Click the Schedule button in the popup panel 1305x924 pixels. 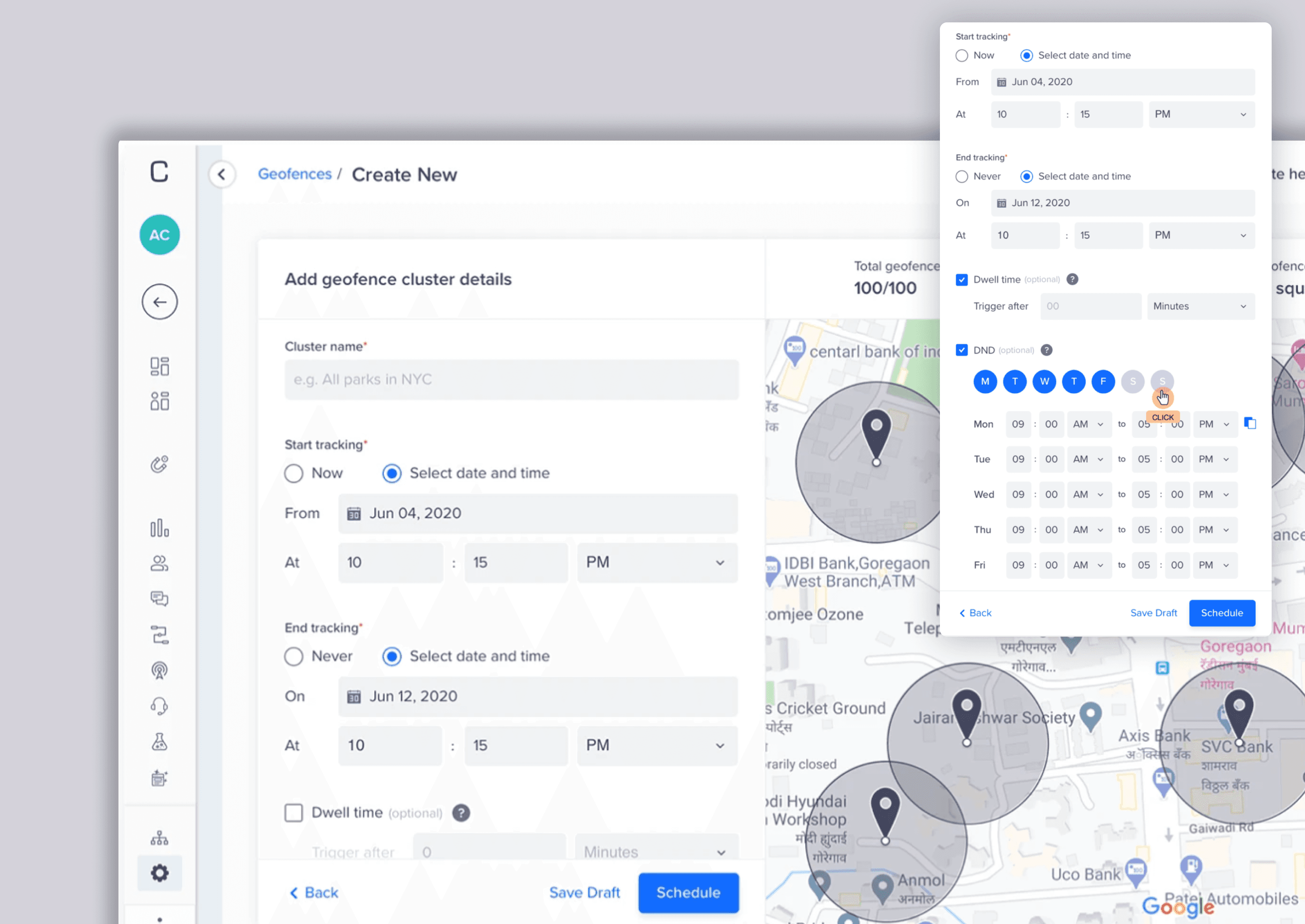coord(1222,613)
